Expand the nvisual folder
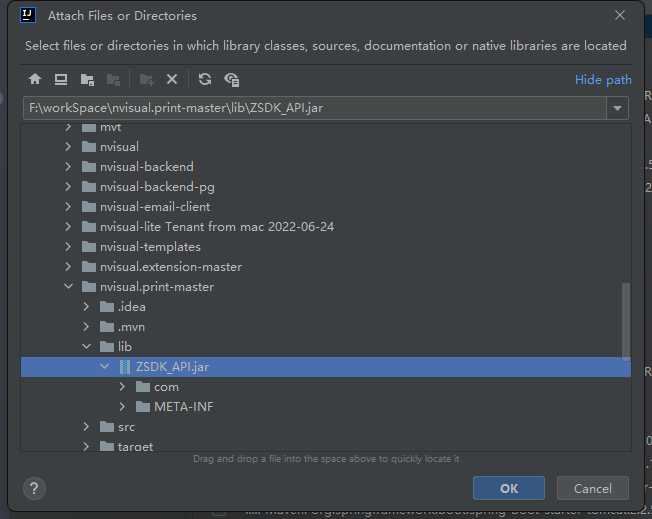The height and width of the screenshot is (519, 652). pyautogui.click(x=68, y=146)
